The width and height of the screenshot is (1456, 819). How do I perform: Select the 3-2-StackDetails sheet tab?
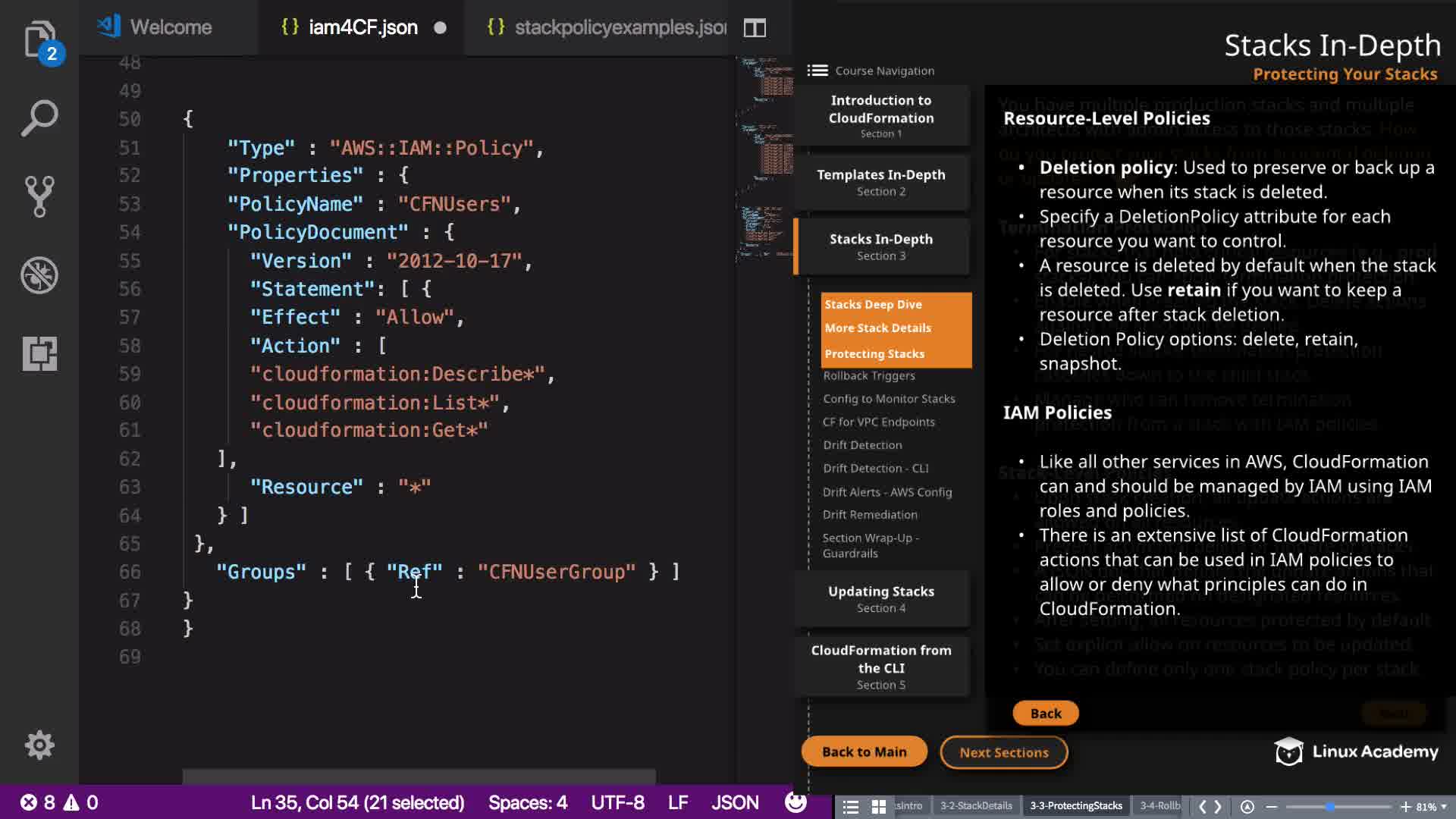coord(976,805)
